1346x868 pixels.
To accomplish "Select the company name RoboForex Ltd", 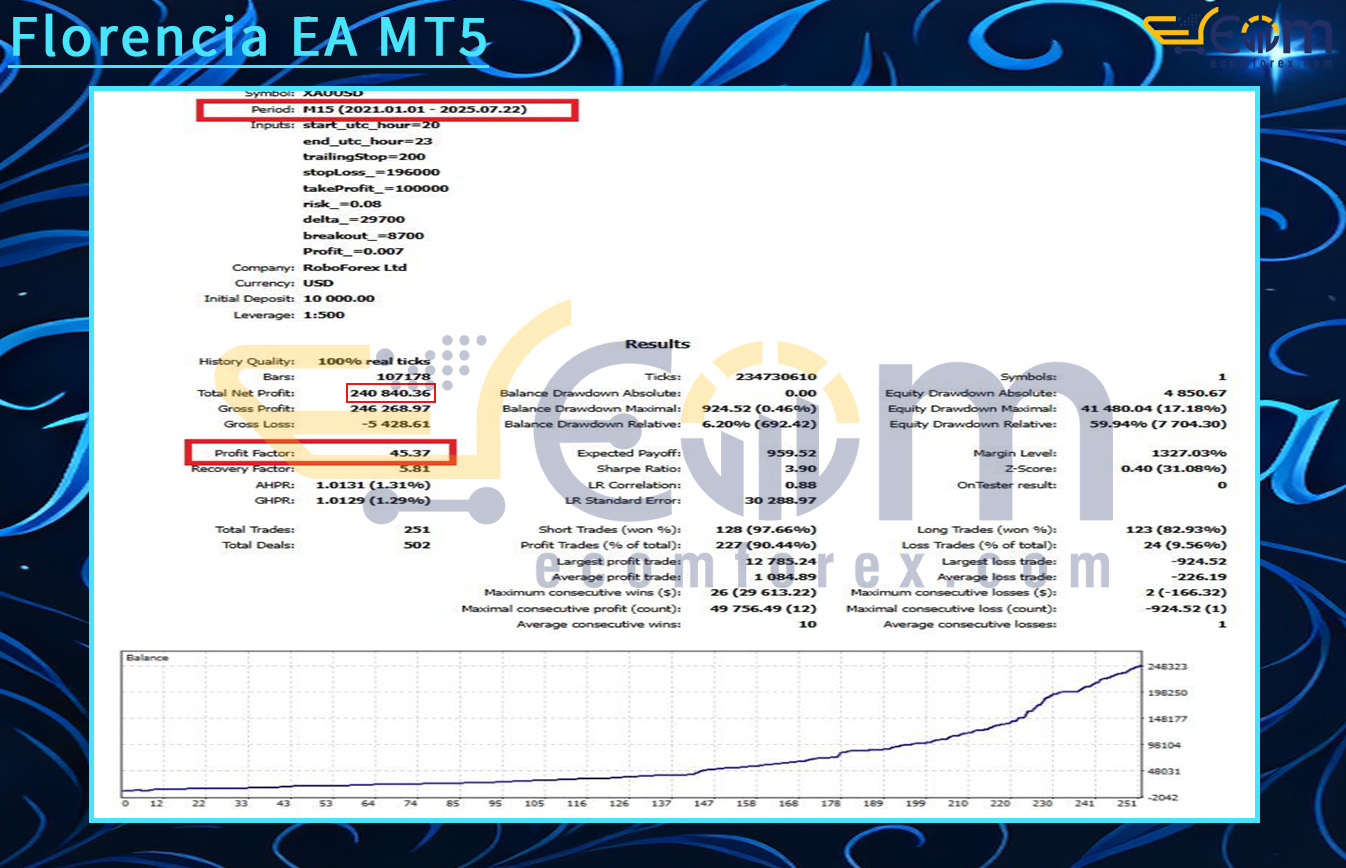I will [x=355, y=267].
